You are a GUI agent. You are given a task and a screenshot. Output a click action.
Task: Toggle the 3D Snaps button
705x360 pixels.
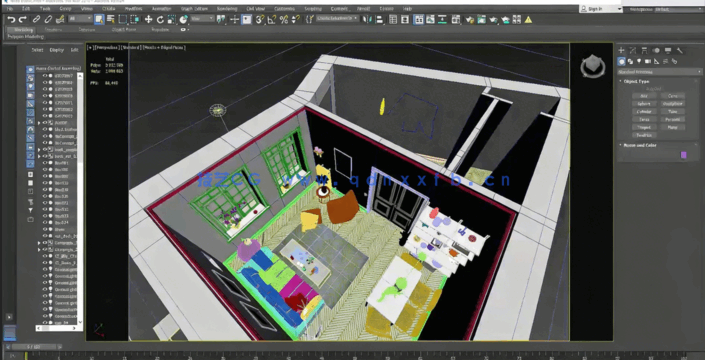tap(260, 19)
